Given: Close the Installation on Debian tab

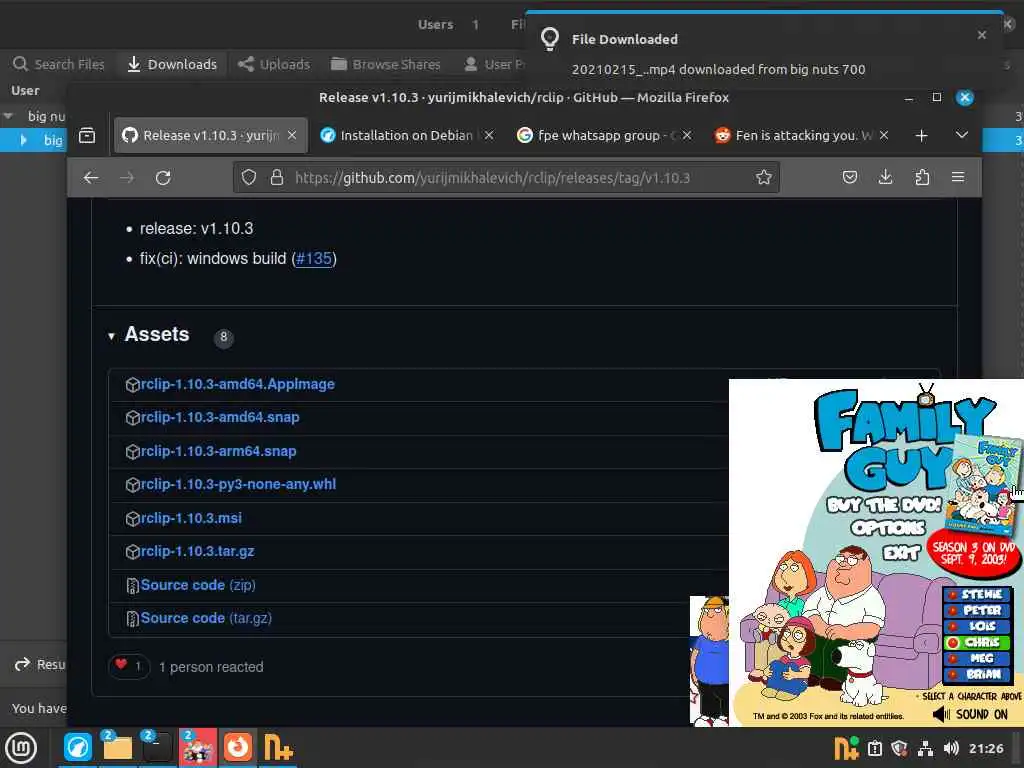Looking at the screenshot, I should point(489,135).
